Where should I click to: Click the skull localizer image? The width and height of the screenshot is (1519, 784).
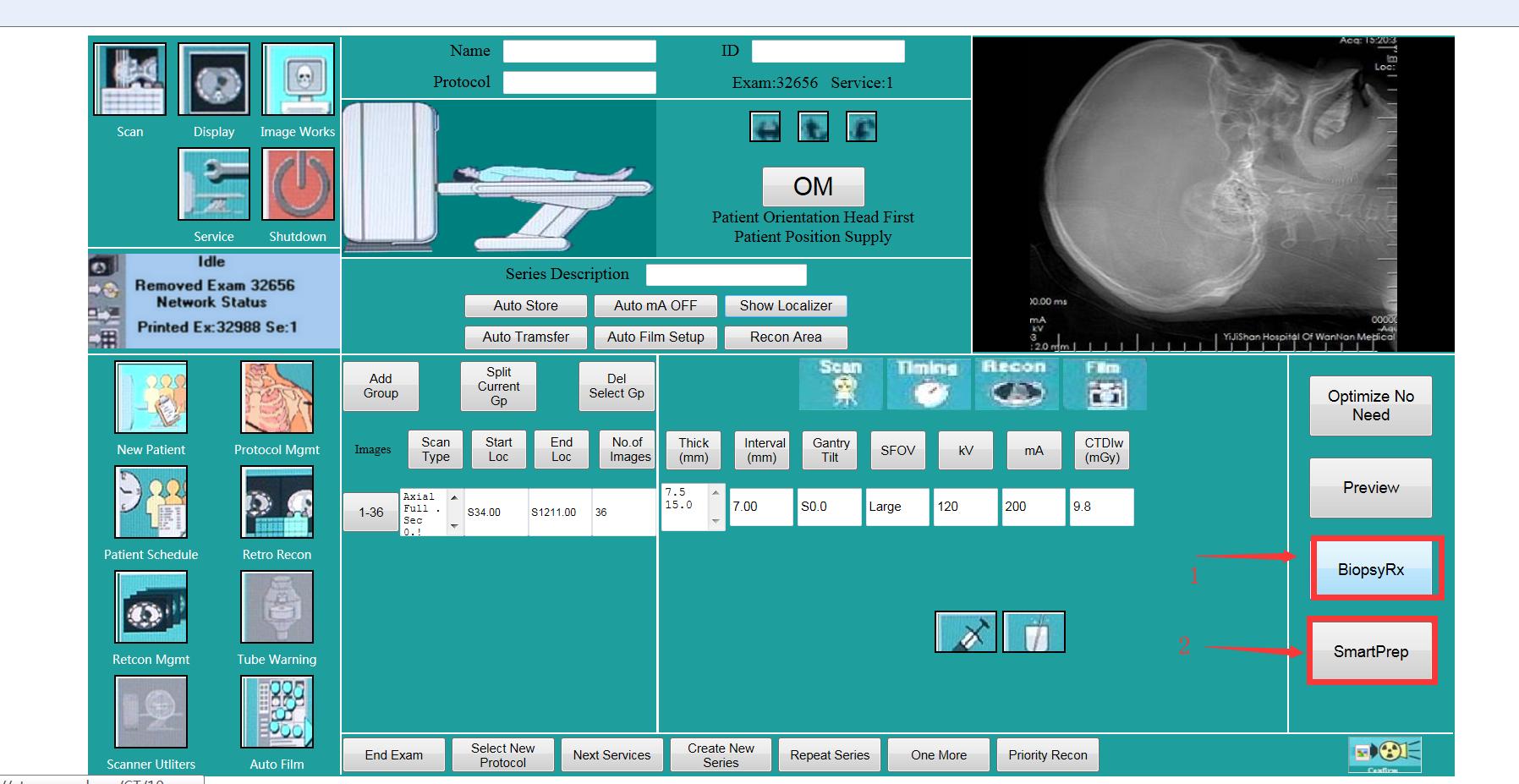click(1212, 195)
